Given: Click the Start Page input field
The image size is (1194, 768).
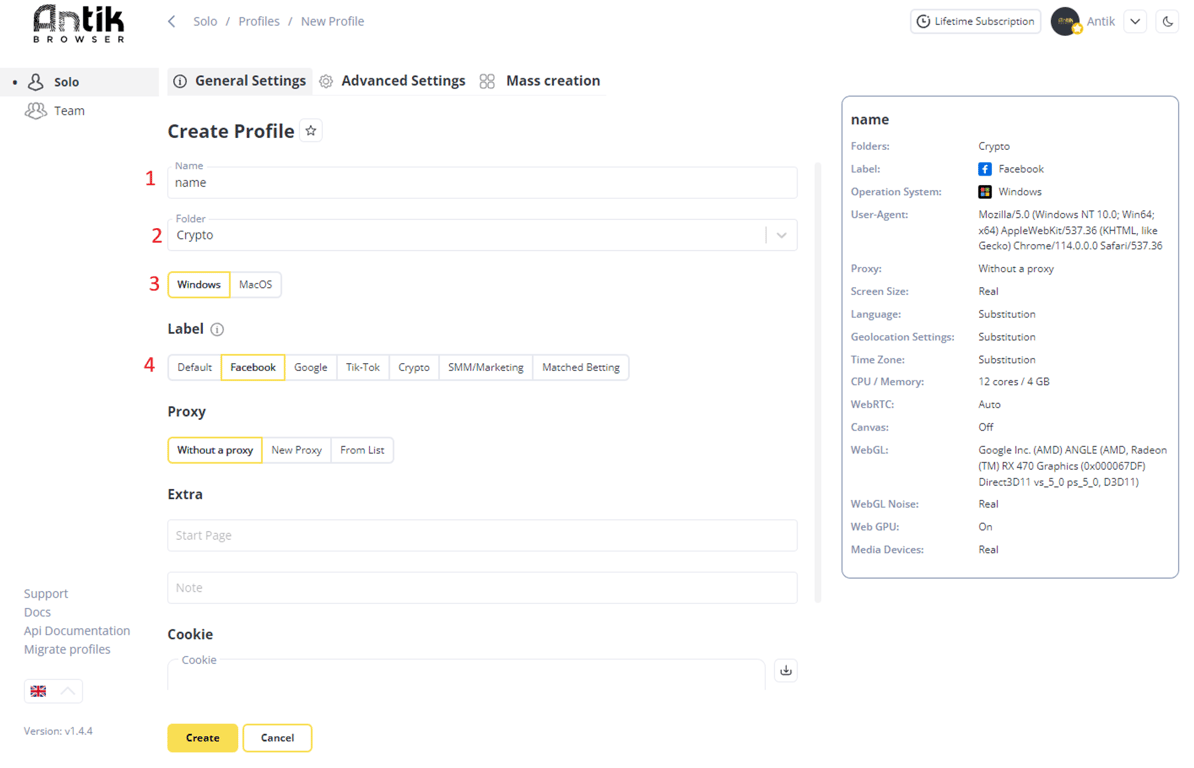Looking at the screenshot, I should 482,536.
